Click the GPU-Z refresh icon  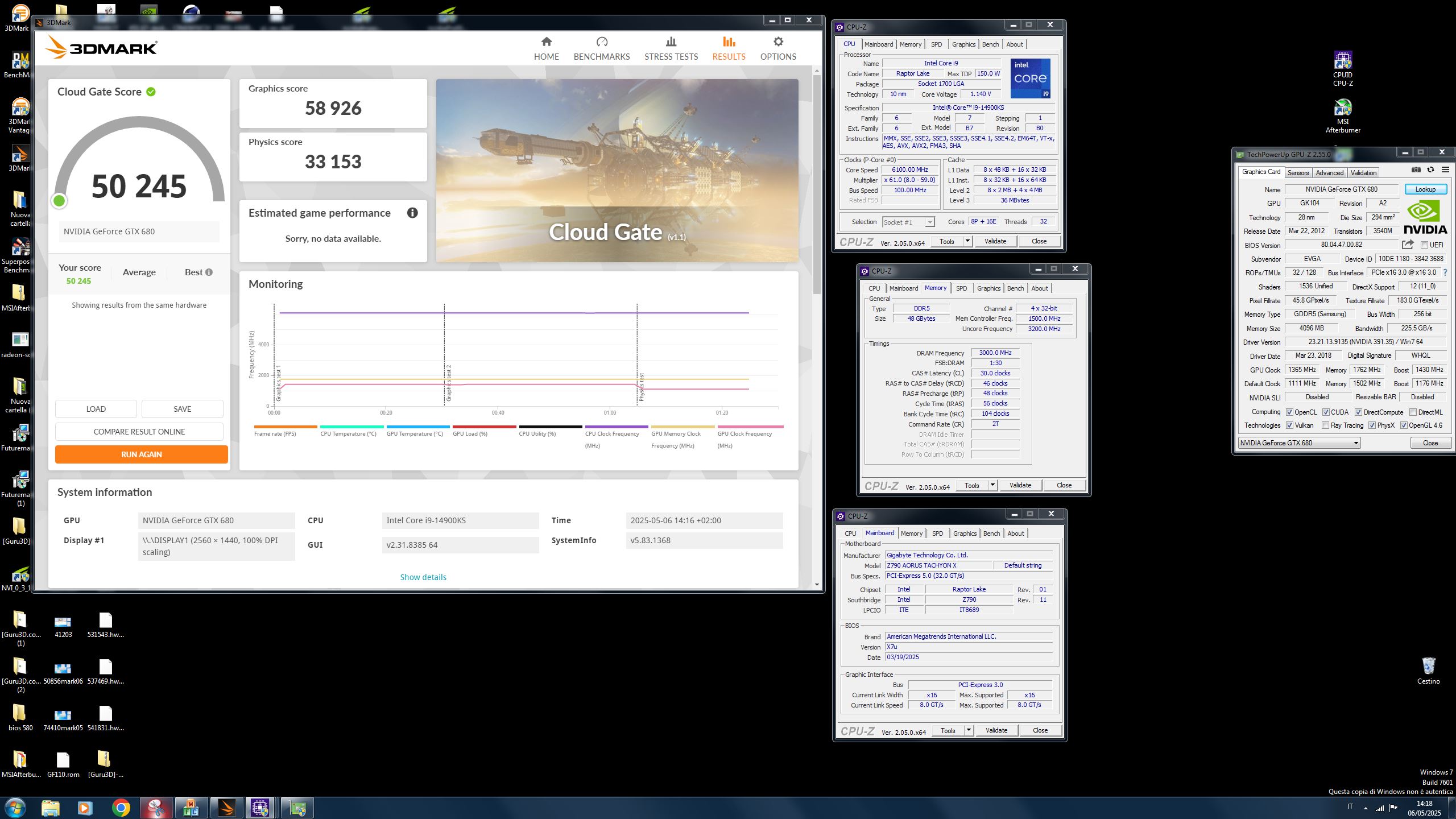1430,169
